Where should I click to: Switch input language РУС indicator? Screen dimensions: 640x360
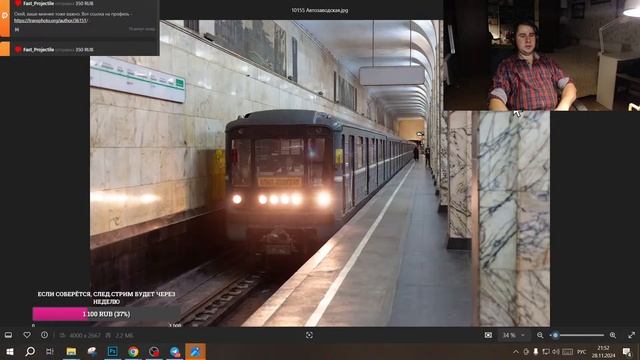582,351
